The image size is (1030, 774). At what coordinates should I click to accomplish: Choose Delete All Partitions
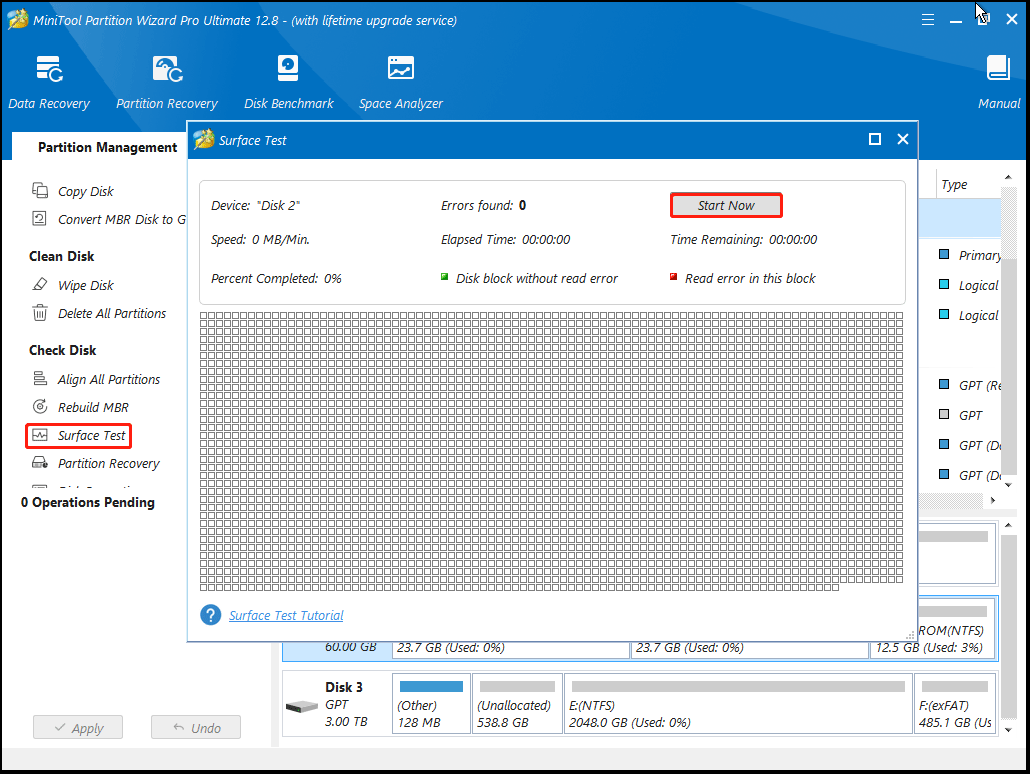coord(112,313)
